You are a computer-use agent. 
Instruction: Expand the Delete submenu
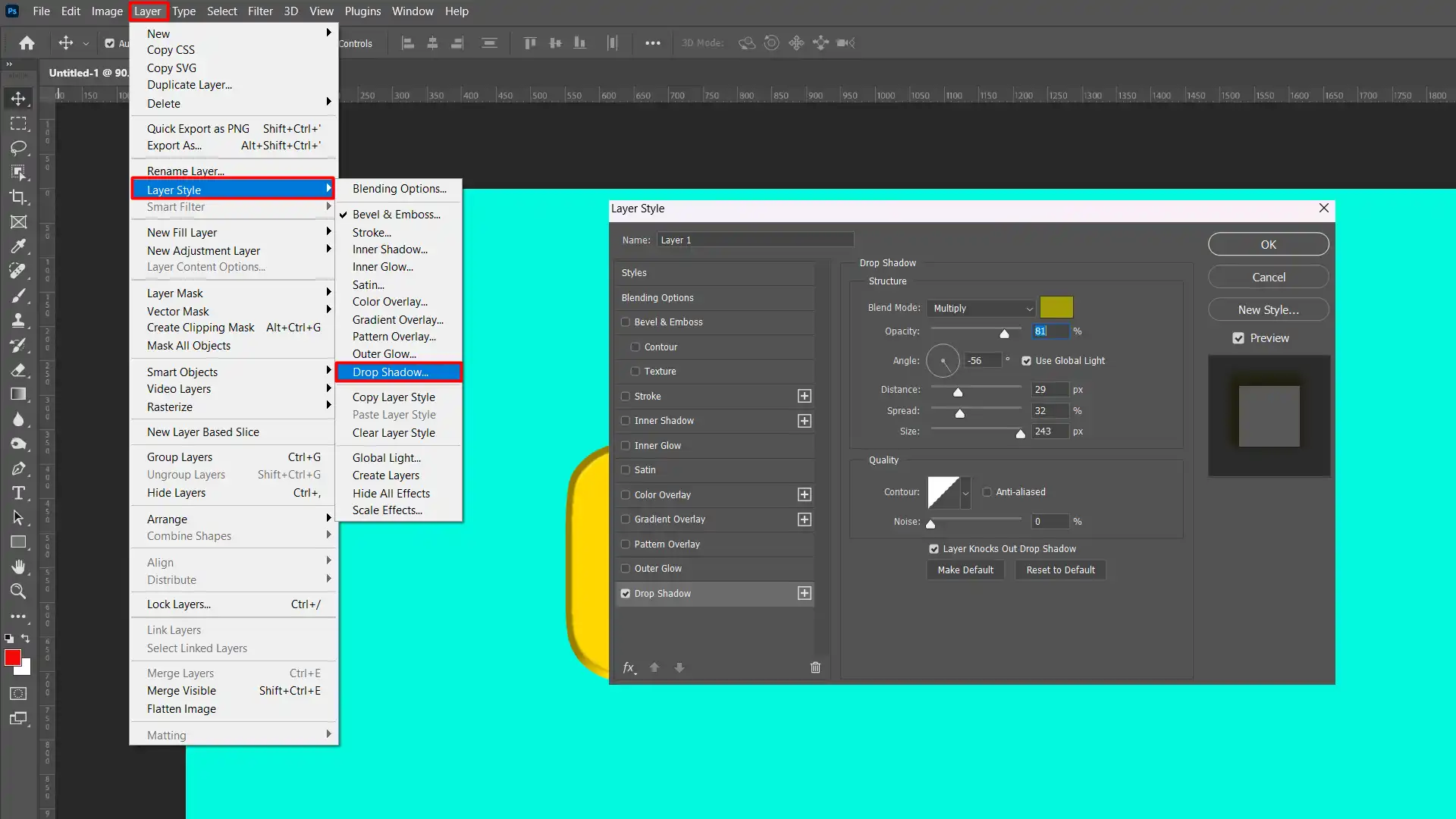point(234,103)
